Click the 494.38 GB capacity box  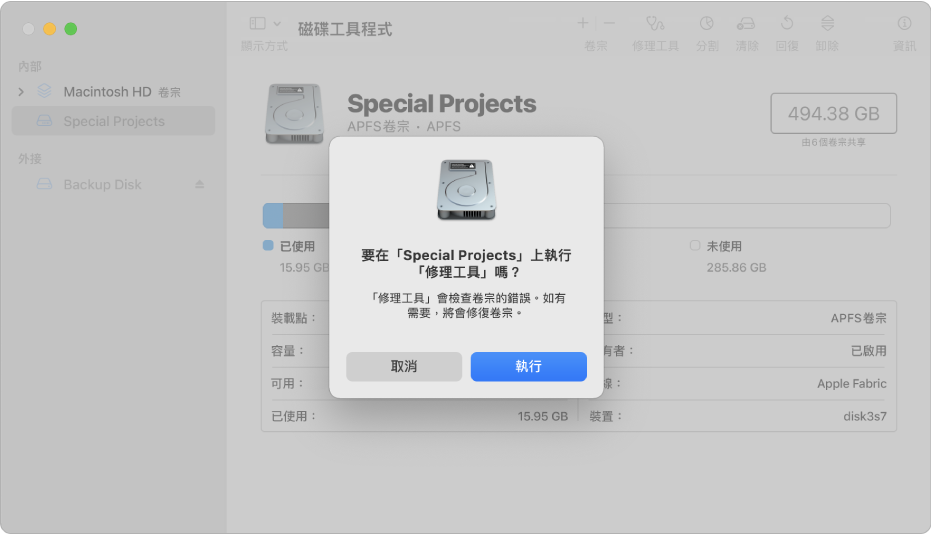(x=834, y=113)
